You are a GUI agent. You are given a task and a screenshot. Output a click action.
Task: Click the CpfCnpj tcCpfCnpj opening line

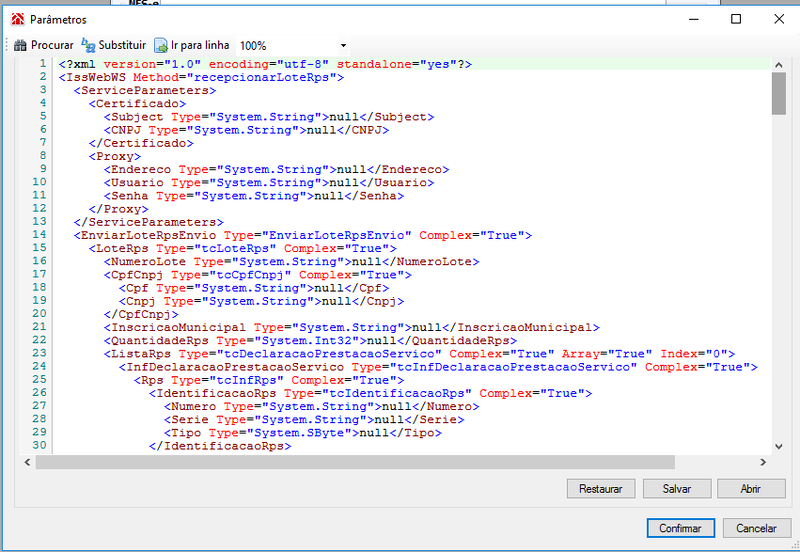258,275
